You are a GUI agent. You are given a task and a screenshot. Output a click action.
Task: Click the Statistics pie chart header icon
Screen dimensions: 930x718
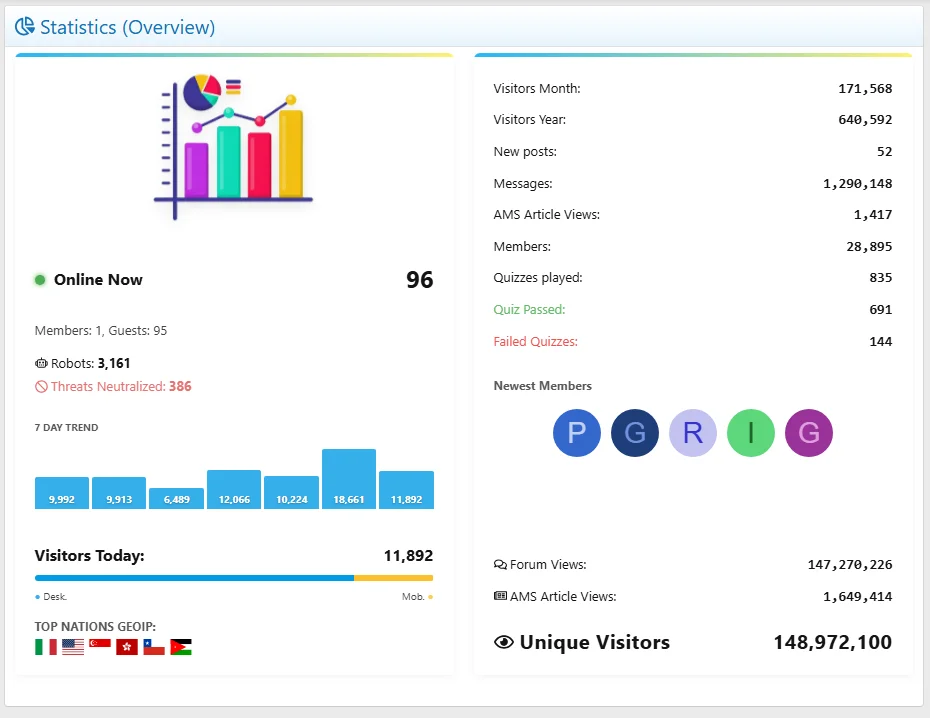pyautogui.click(x=25, y=27)
